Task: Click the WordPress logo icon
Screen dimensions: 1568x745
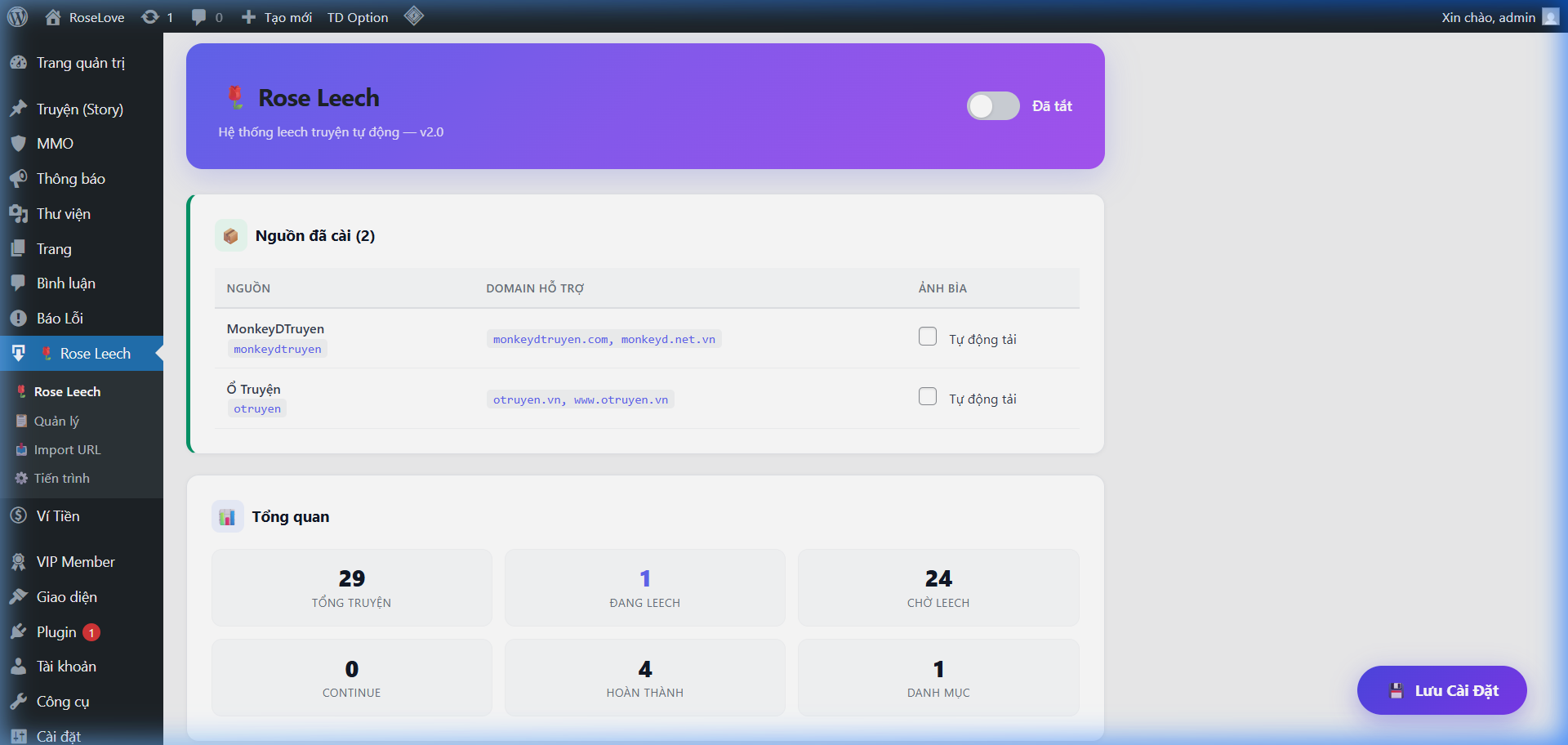Action: tap(17, 16)
